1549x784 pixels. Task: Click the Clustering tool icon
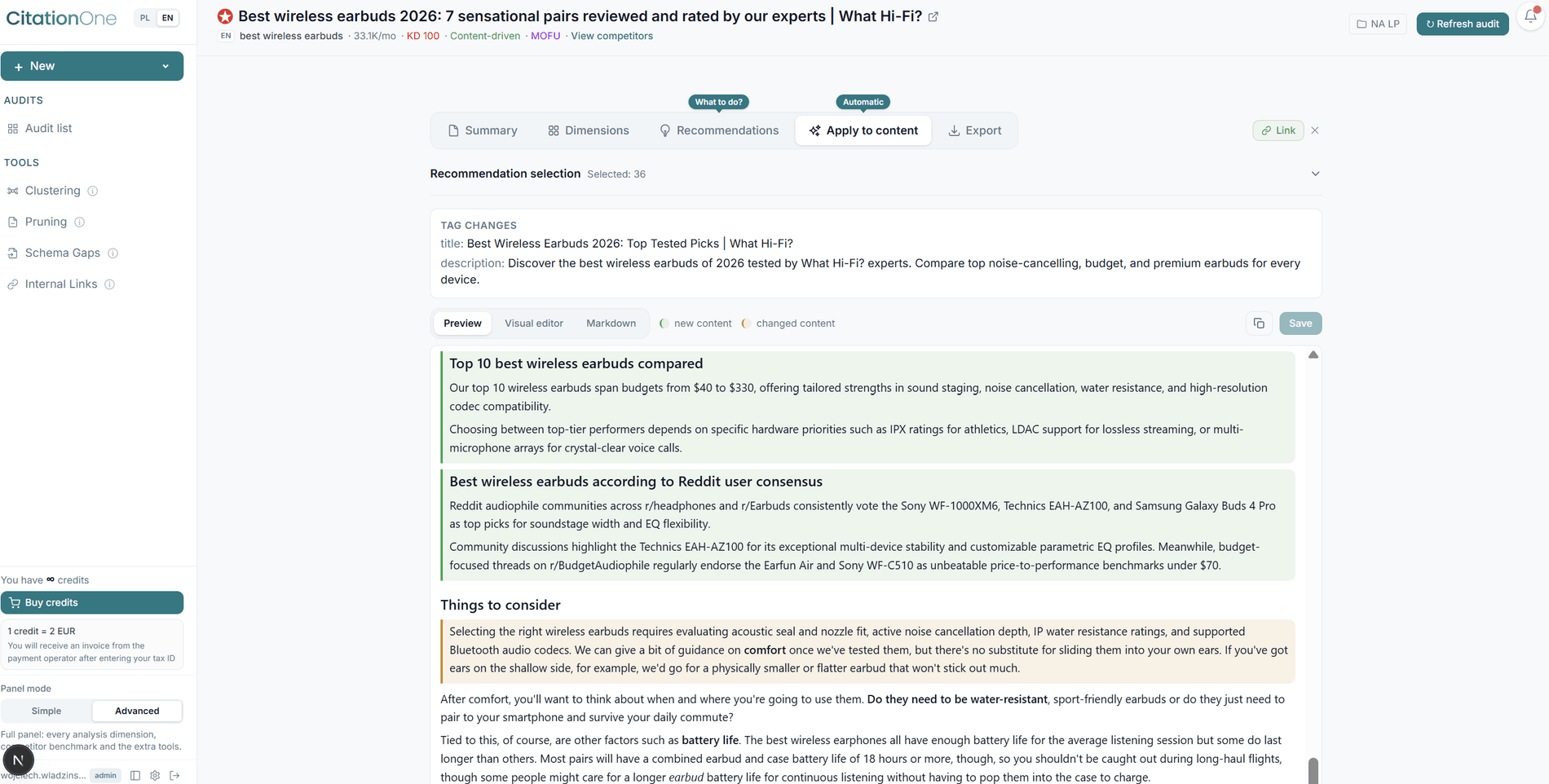click(13, 191)
